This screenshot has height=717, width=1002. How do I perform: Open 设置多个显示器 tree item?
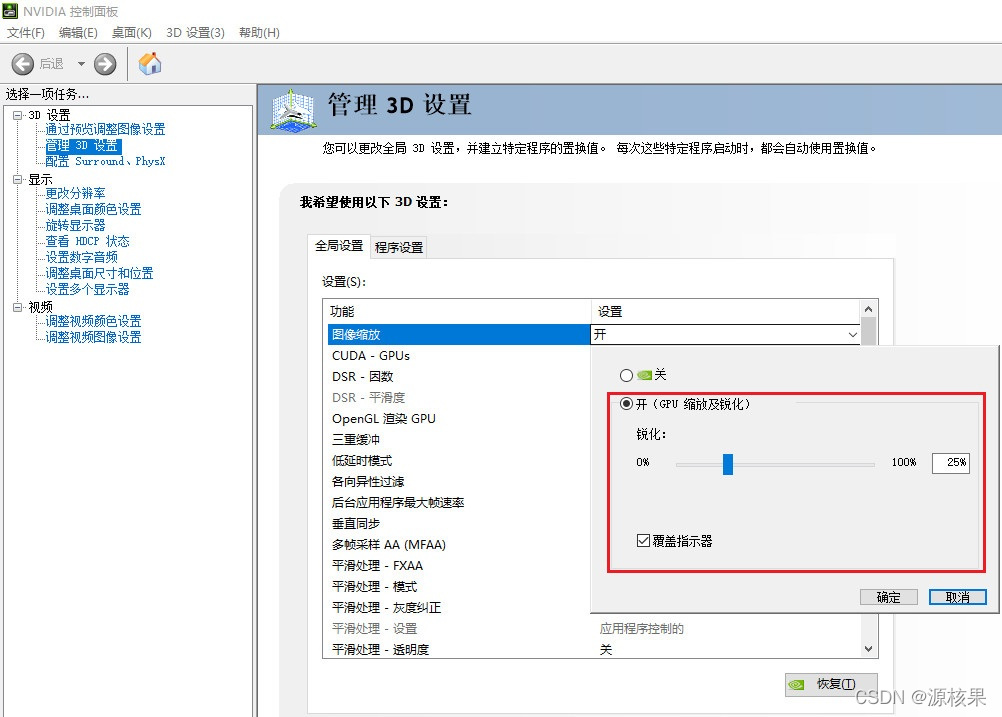coord(88,289)
